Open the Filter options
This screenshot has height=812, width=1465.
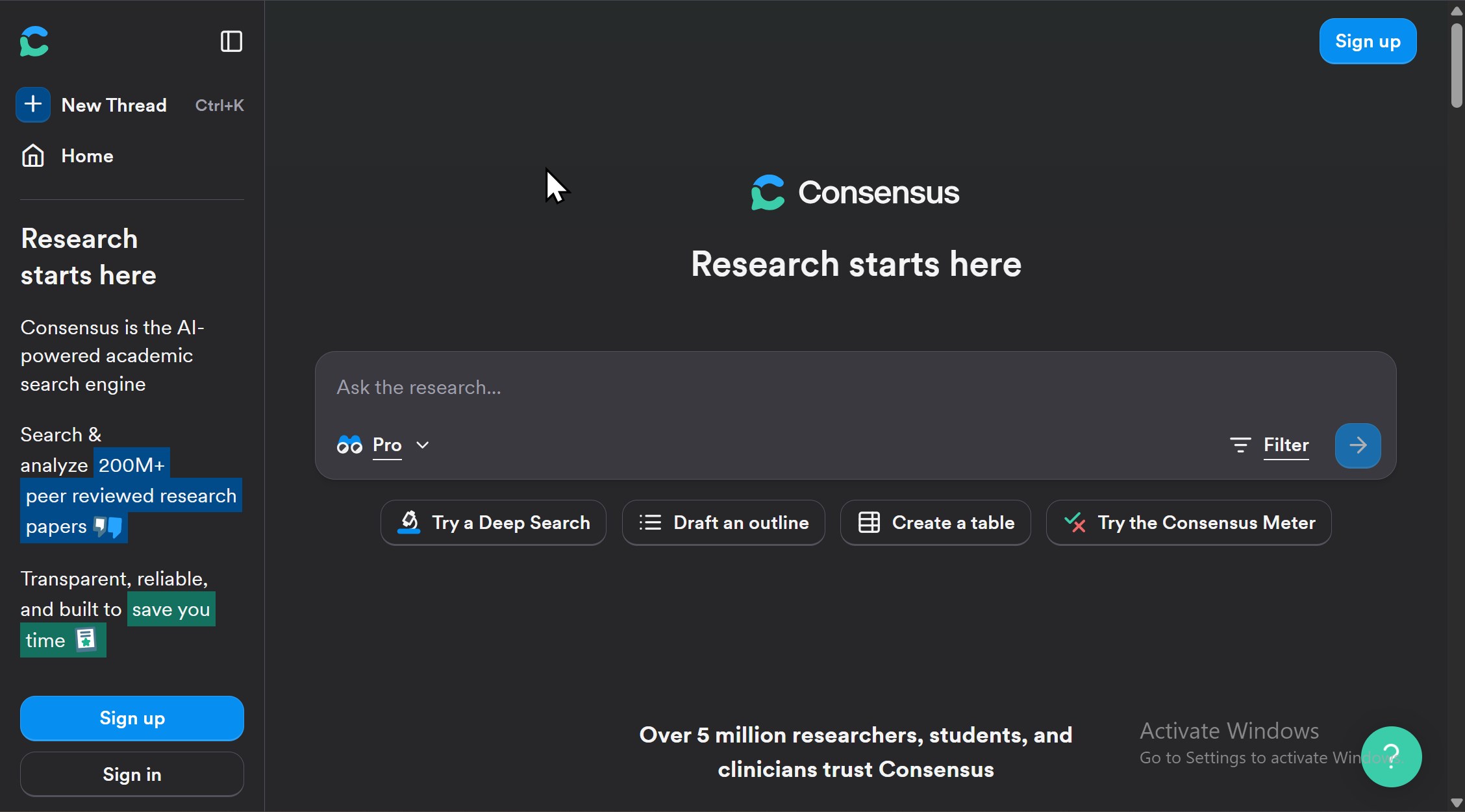pos(1269,445)
